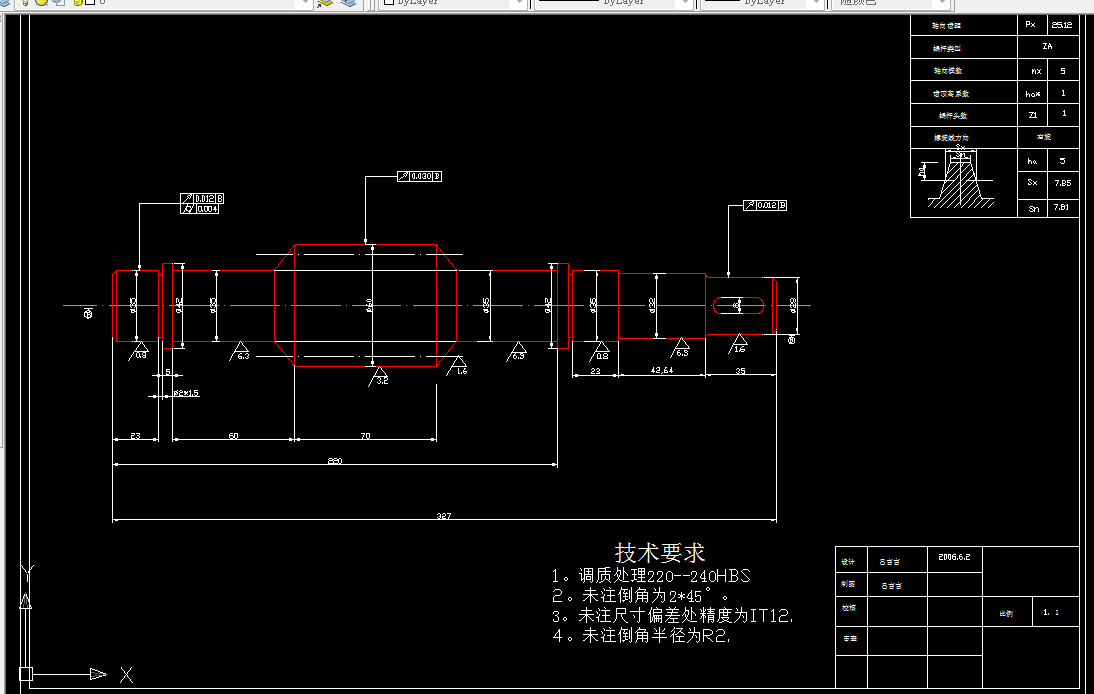Toggle the lightbulb to switch off layer 0

[25, 4]
